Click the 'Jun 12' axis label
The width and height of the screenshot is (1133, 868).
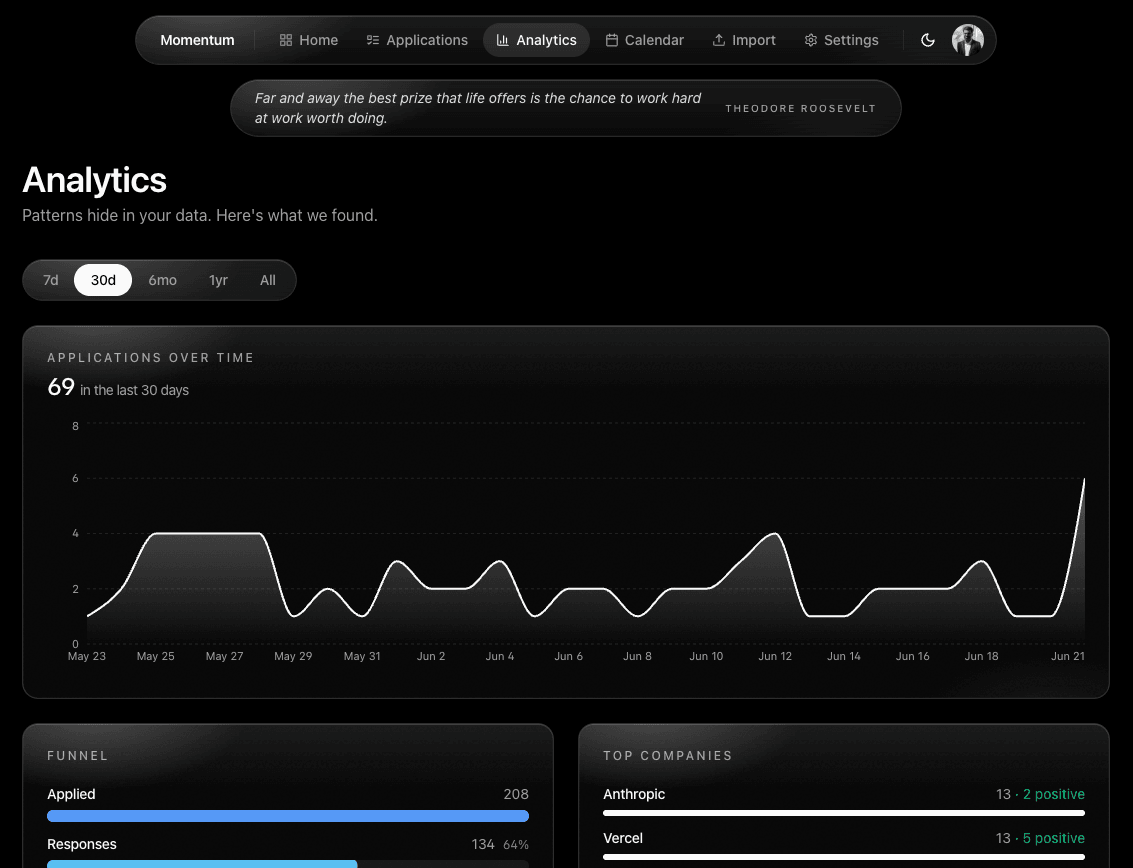click(x=775, y=656)
